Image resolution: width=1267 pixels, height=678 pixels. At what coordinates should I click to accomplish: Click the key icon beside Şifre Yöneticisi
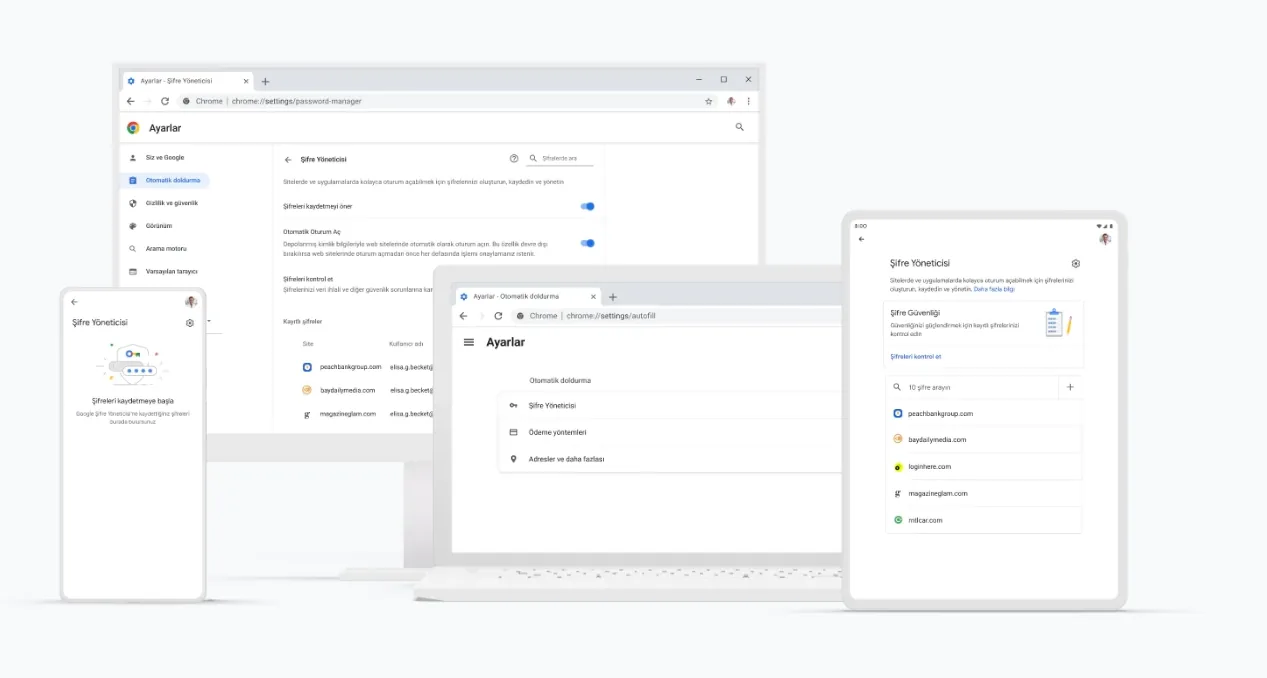[513, 405]
